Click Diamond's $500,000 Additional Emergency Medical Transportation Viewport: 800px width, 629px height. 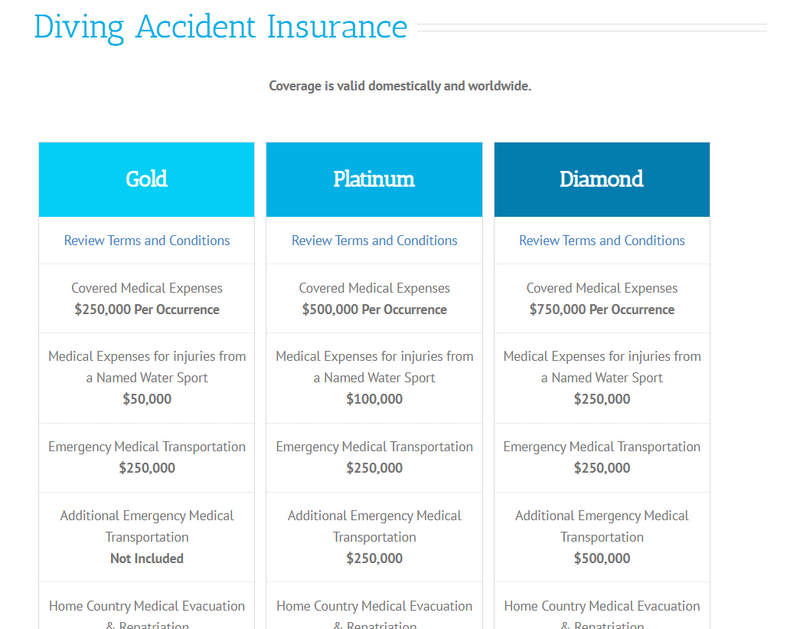(x=602, y=559)
